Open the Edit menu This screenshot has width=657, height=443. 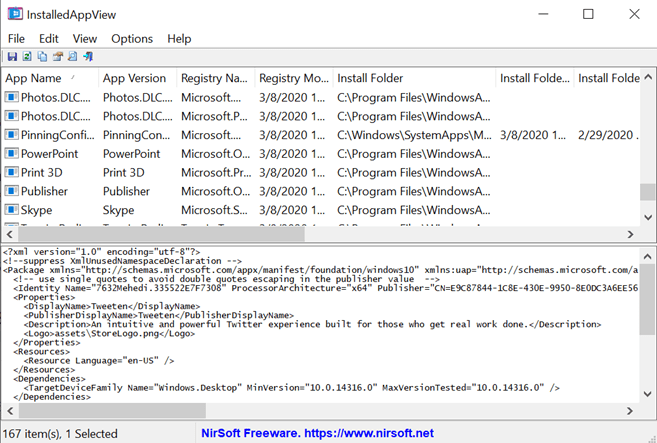click(49, 39)
